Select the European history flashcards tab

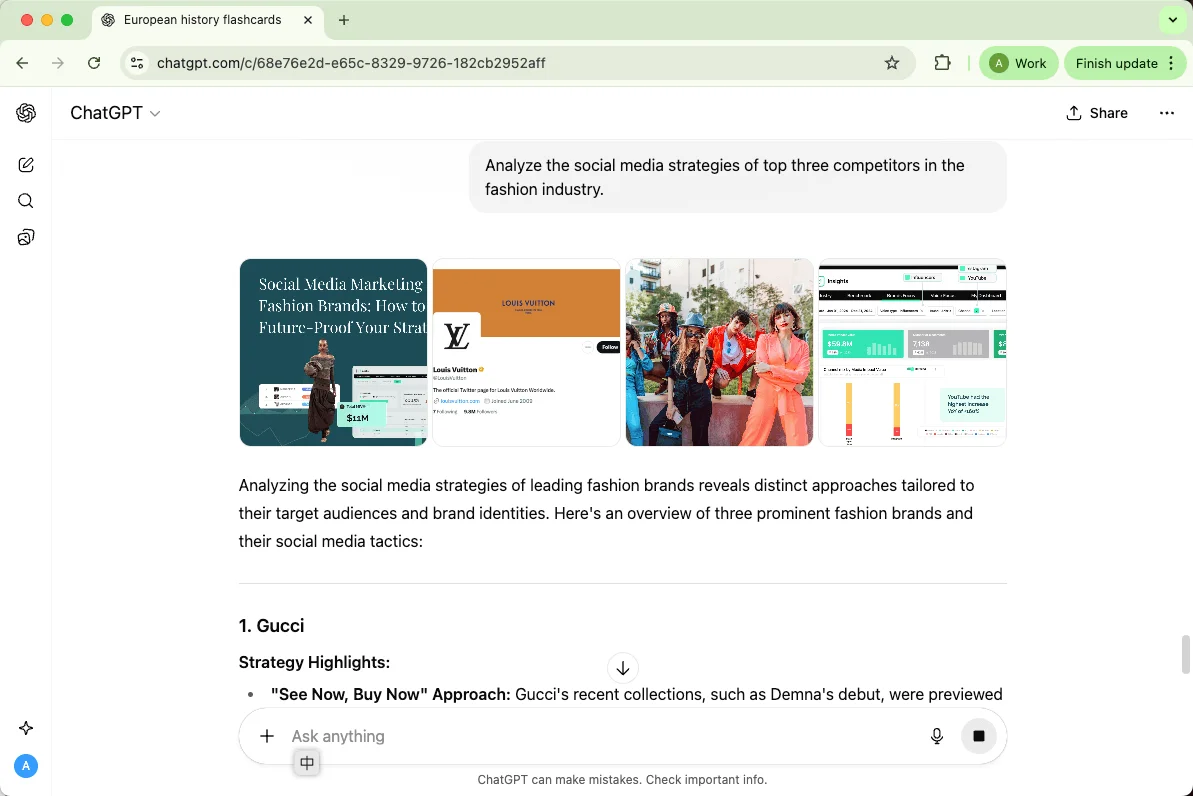coord(202,20)
